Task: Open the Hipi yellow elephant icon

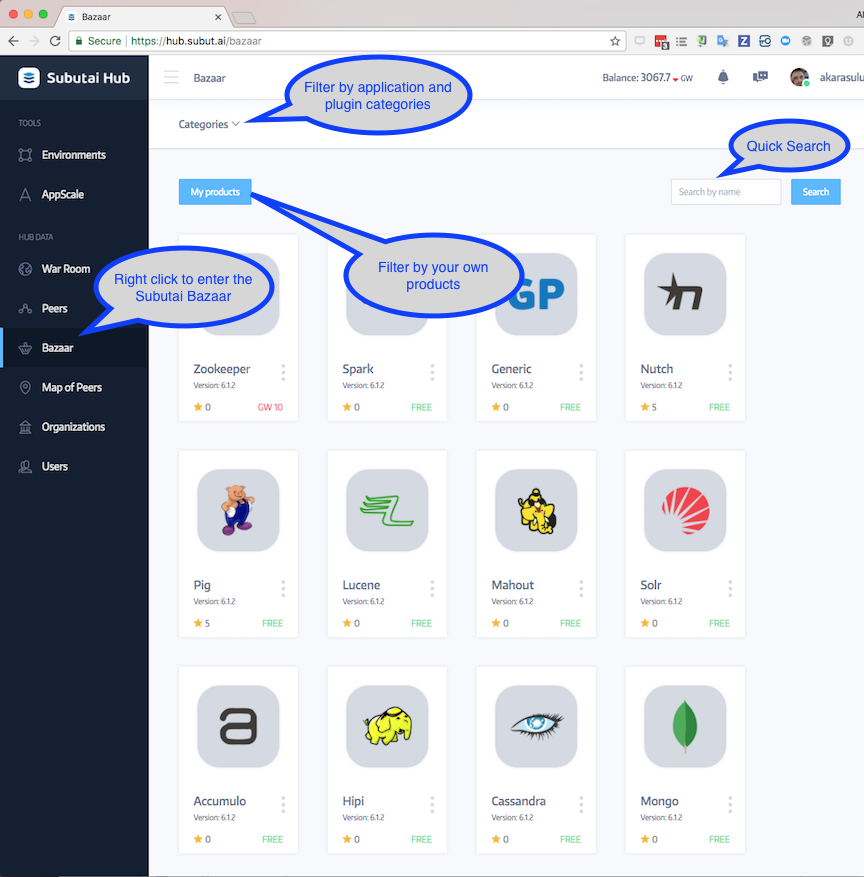Action: click(x=387, y=726)
